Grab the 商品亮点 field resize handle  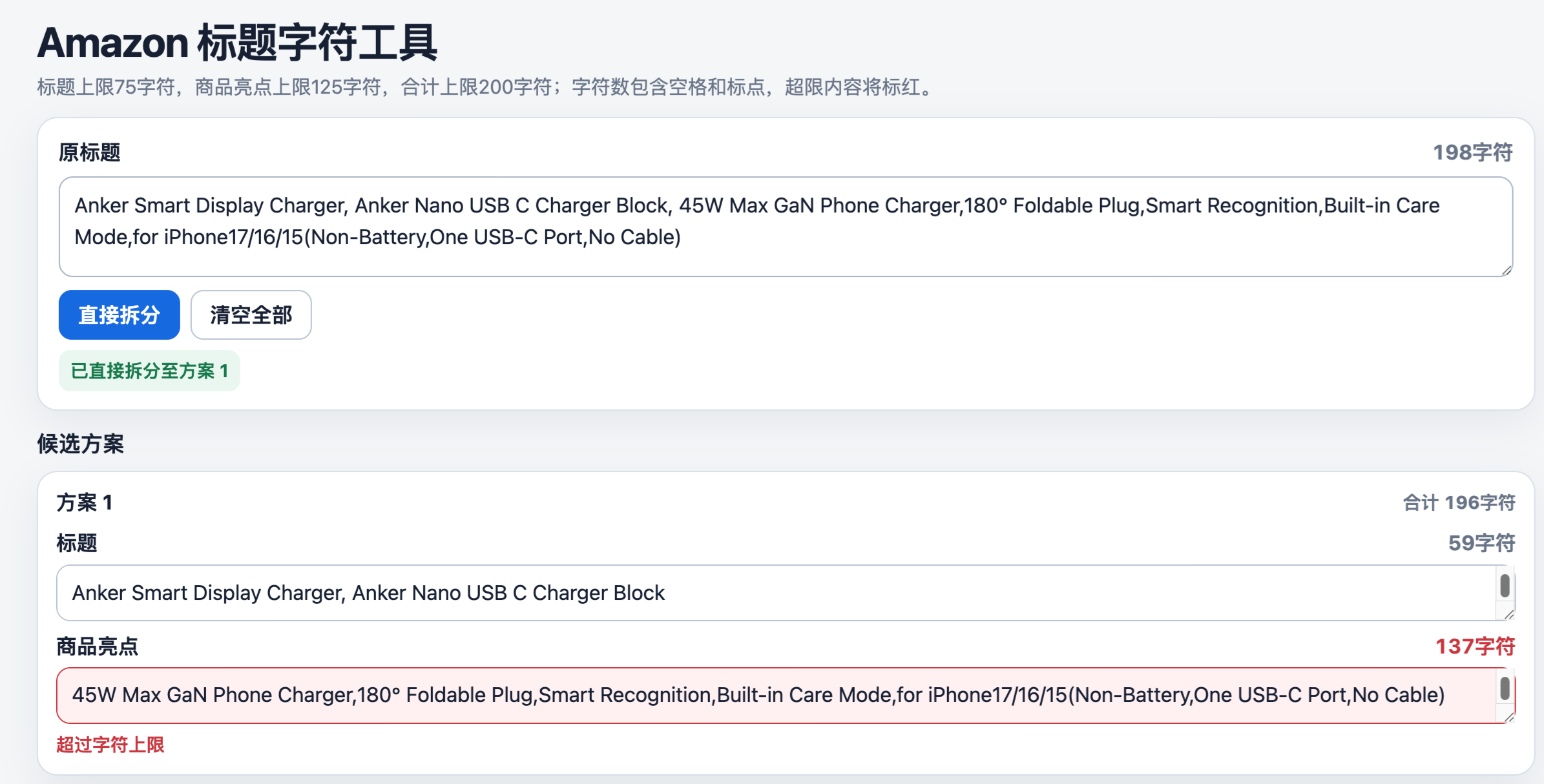click(1508, 717)
